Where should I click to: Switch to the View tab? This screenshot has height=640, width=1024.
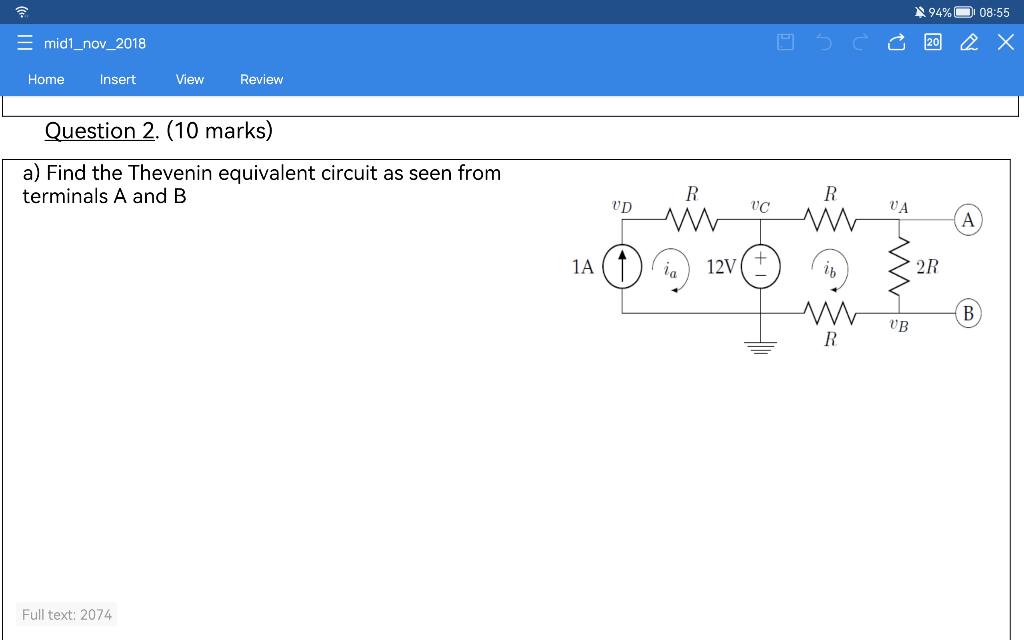coord(189,80)
